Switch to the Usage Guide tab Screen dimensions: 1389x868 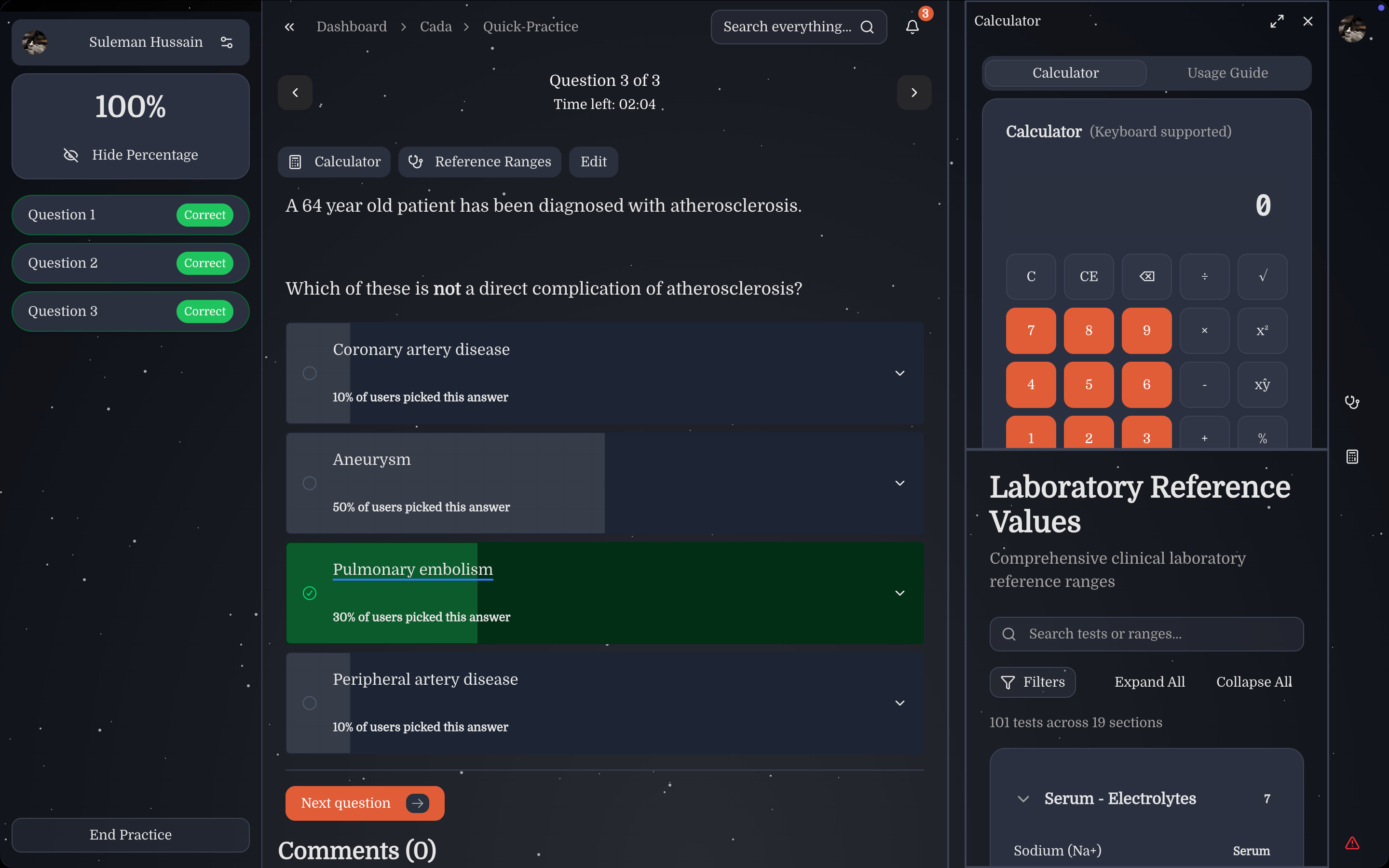(x=1227, y=73)
